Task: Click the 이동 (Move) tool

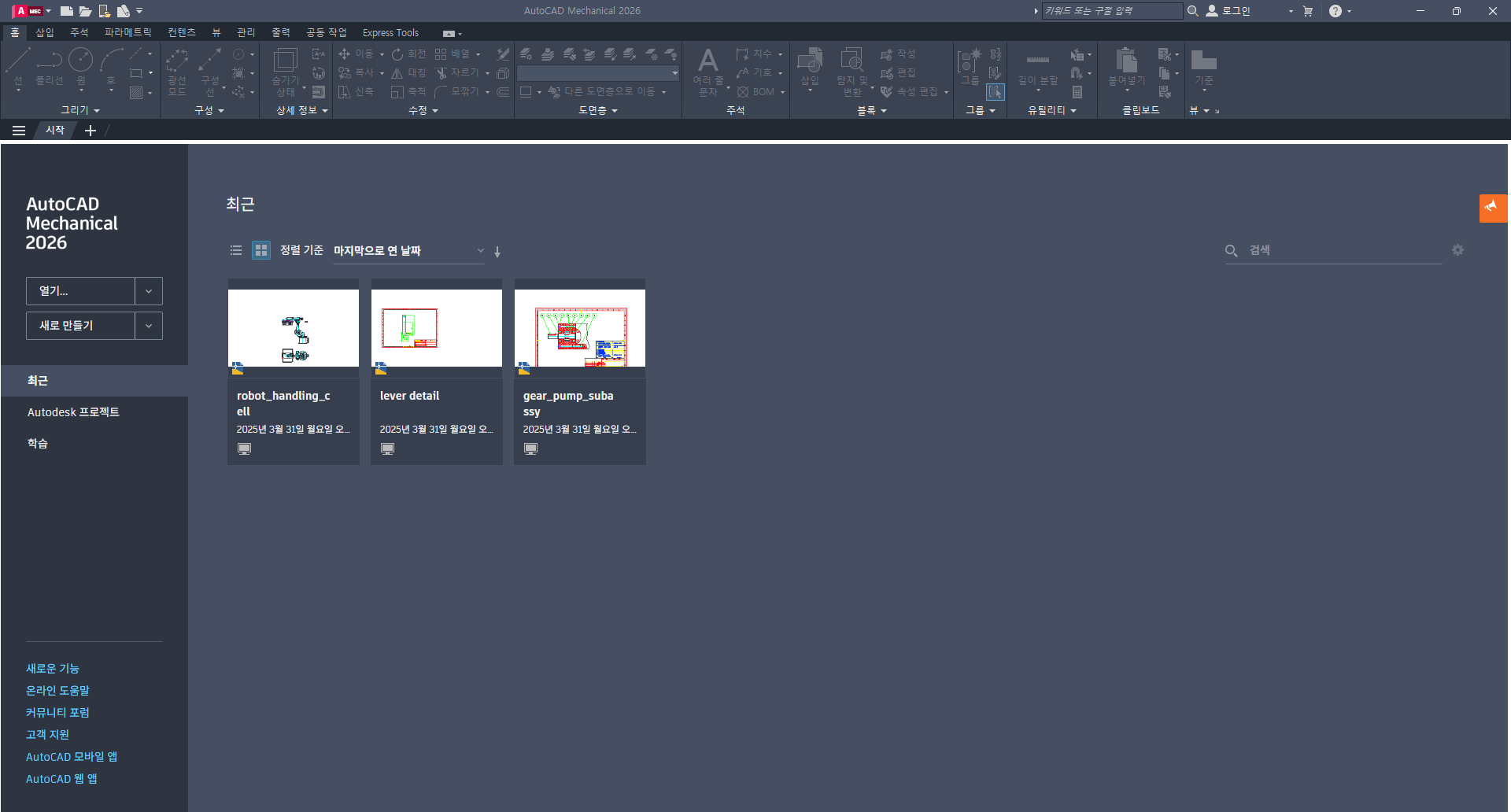Action: click(x=357, y=54)
